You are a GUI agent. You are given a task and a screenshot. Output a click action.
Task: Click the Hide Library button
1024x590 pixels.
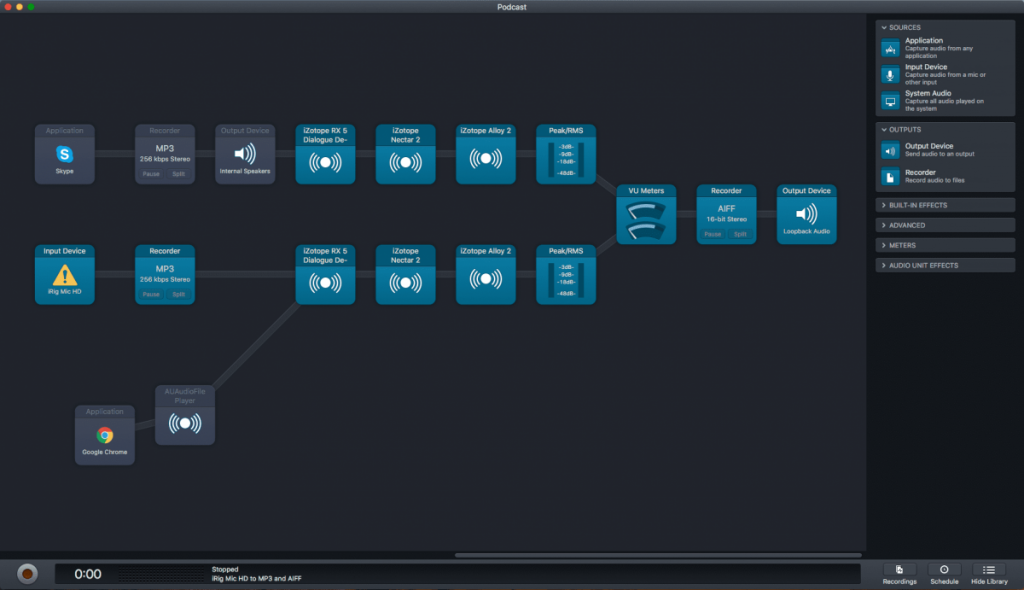(989, 573)
